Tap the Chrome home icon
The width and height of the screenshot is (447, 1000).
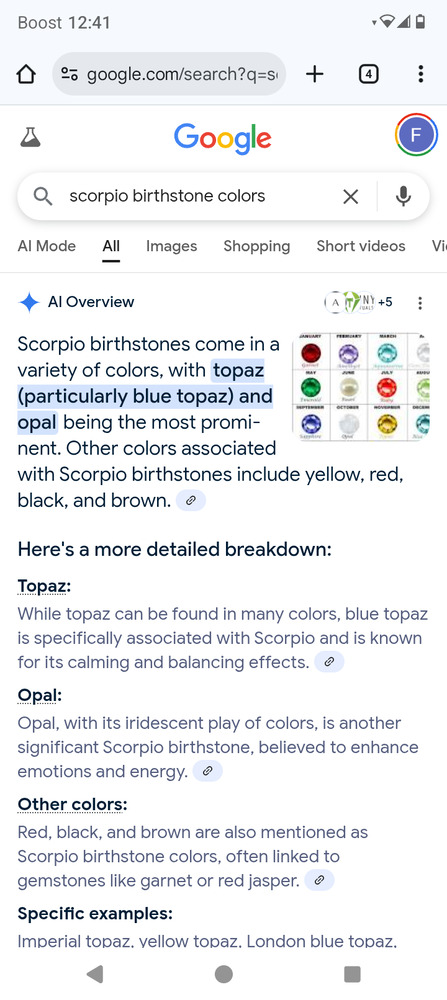point(26,74)
